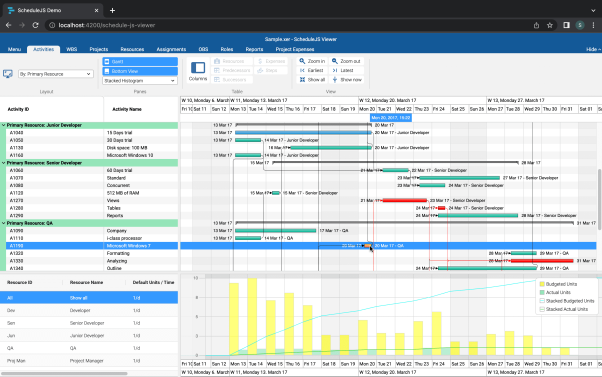Select activity A1090 Company row
602x377 pixels.
point(92,230)
